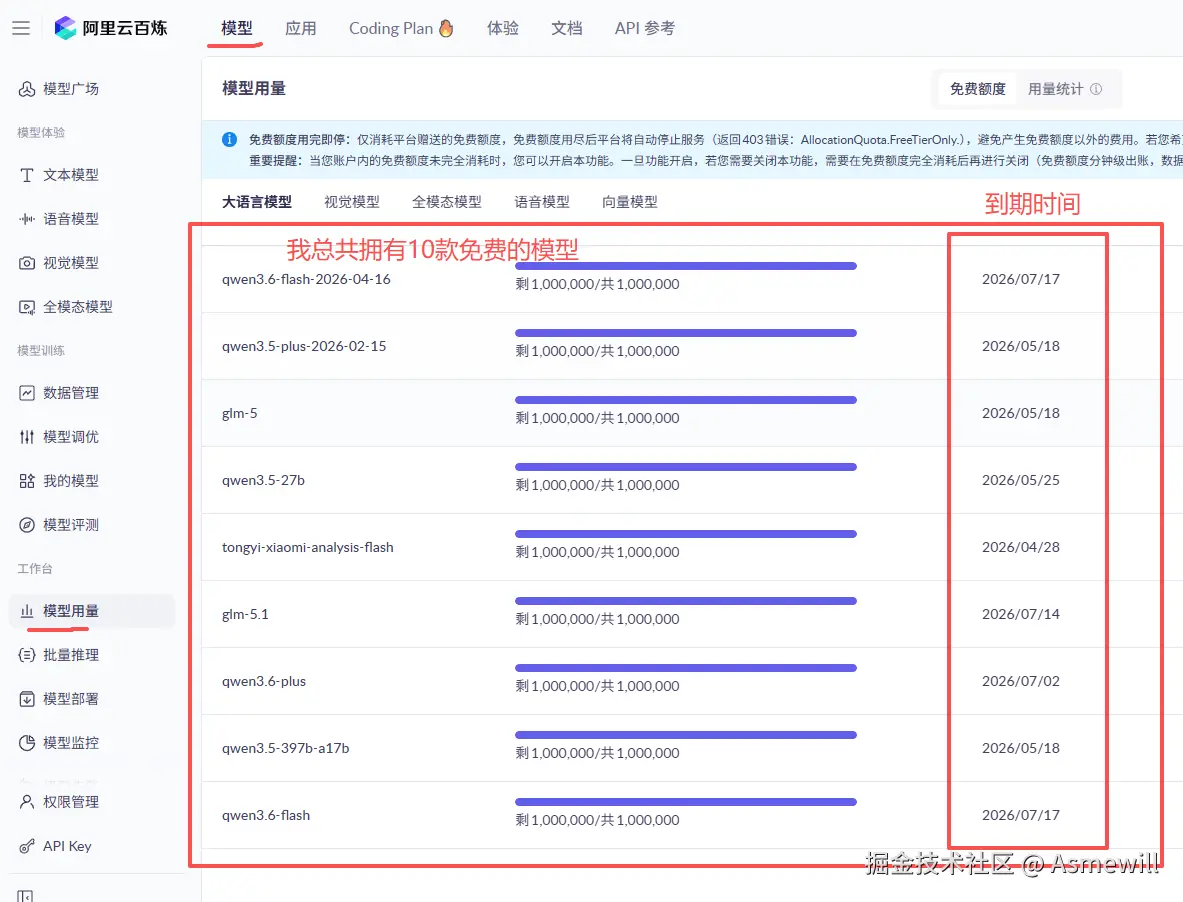Click model name qwen3.5-27b

(x=263, y=480)
